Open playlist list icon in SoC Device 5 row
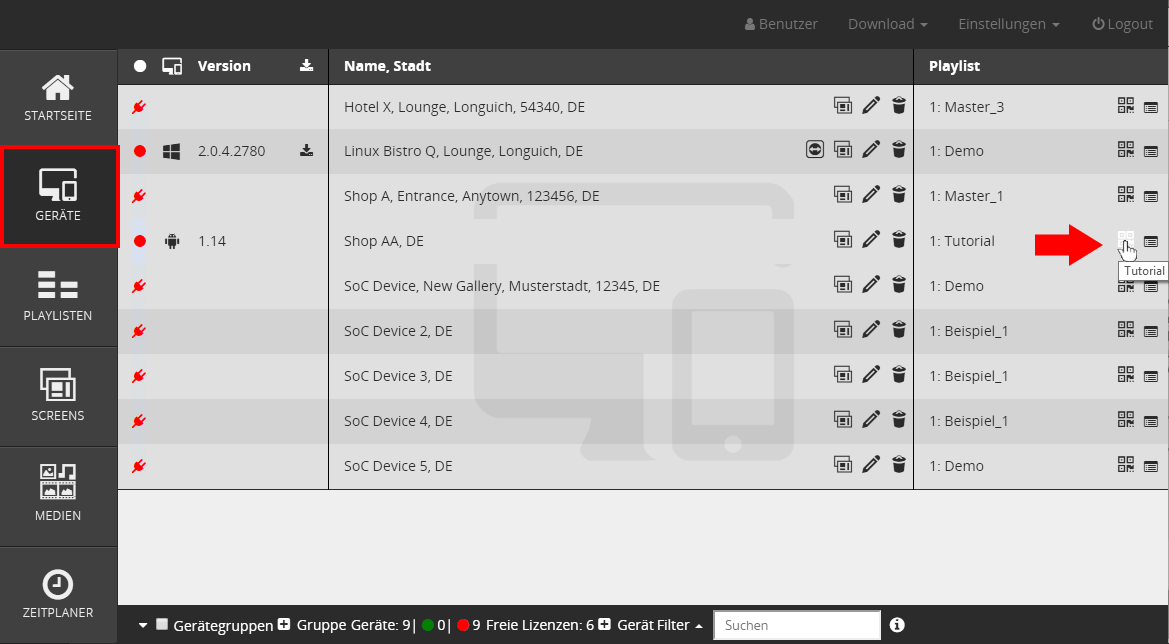Screen dimensions: 1169x644 (x=1151, y=466)
